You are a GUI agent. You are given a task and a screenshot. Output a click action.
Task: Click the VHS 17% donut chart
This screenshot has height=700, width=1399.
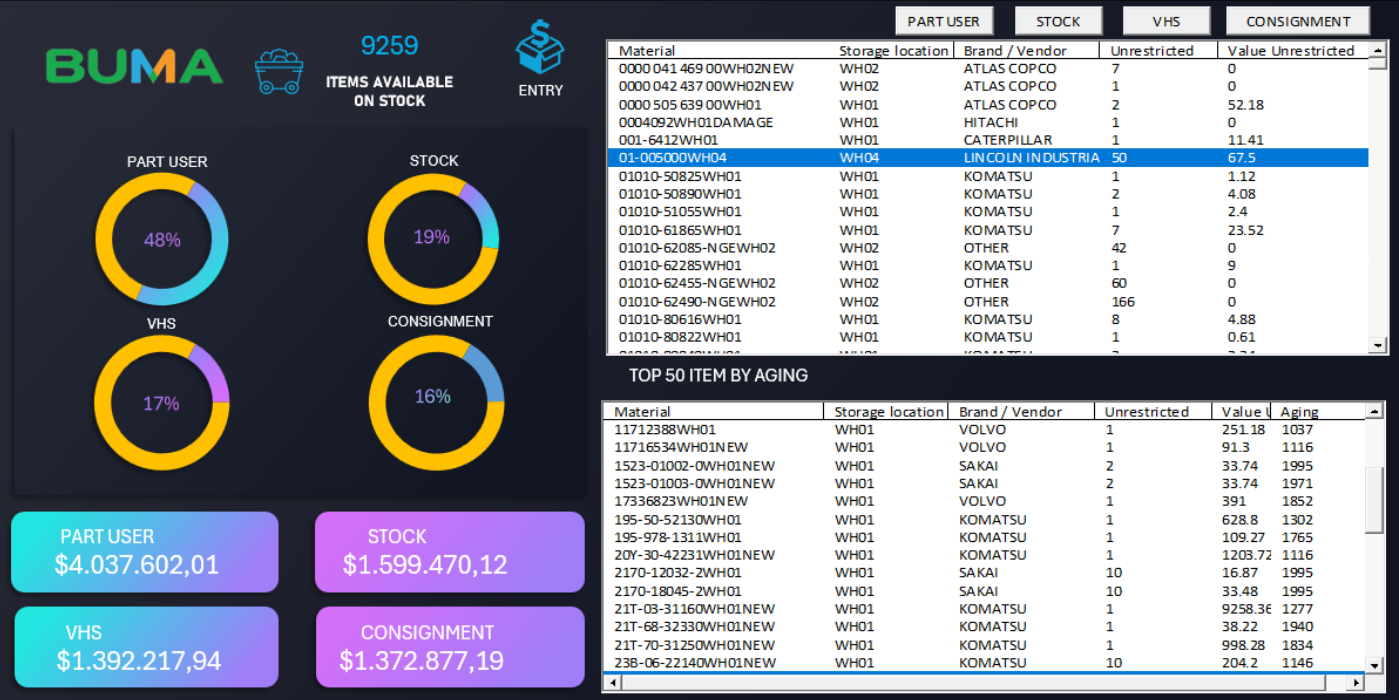162,403
